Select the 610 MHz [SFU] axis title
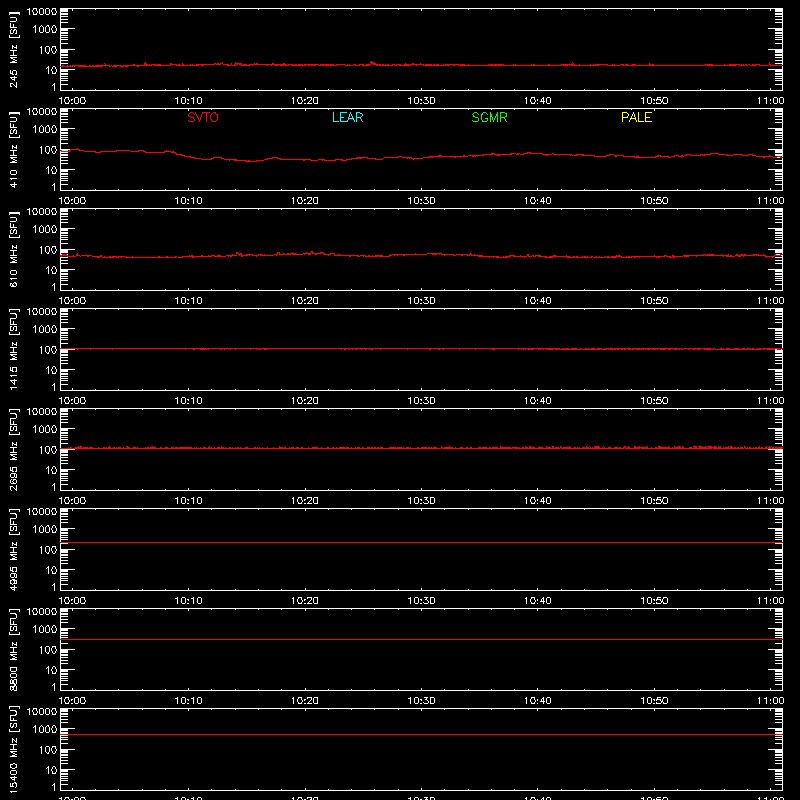The image size is (800, 800). (x=13, y=249)
